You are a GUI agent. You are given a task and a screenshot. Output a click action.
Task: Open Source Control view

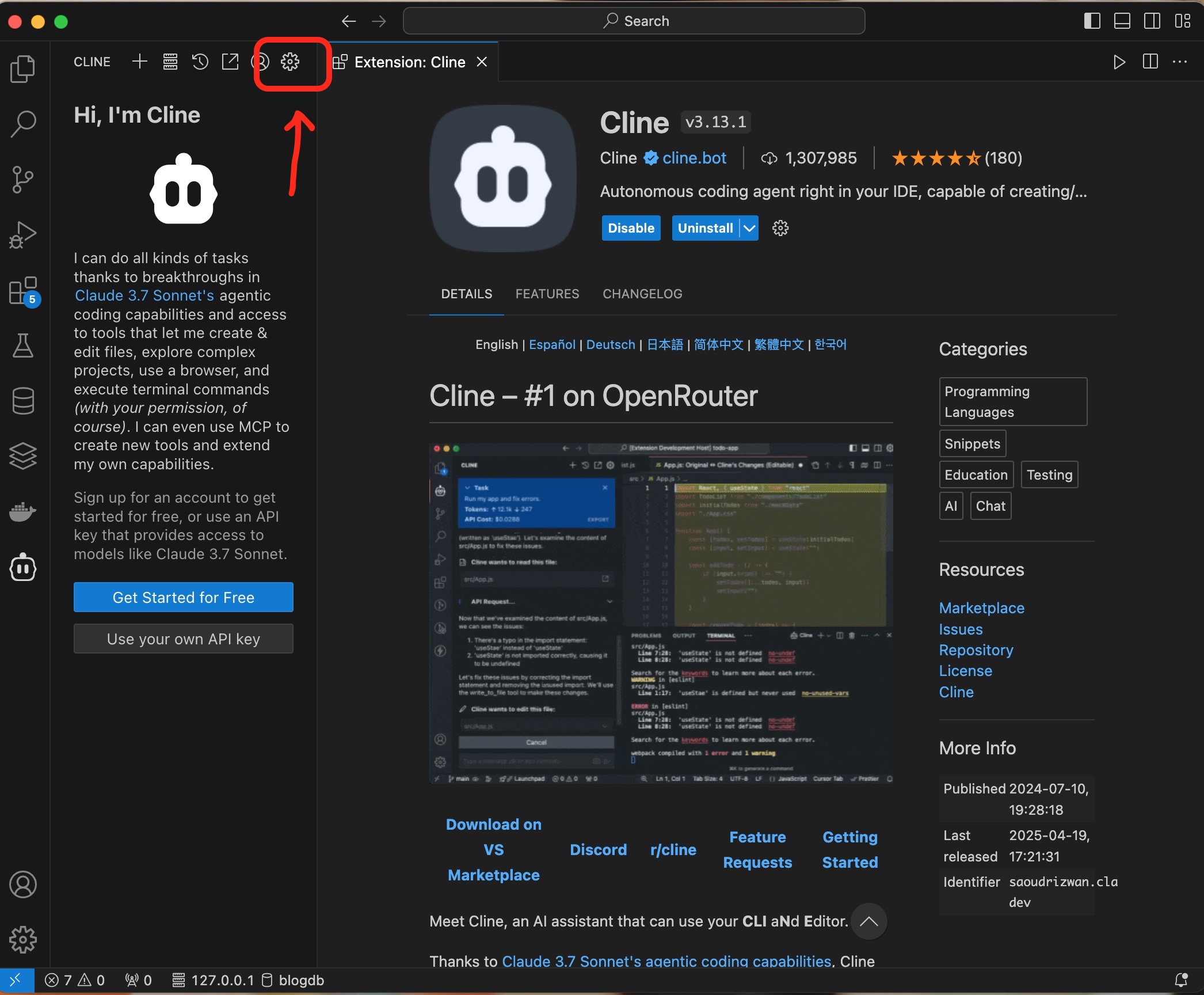click(x=23, y=180)
